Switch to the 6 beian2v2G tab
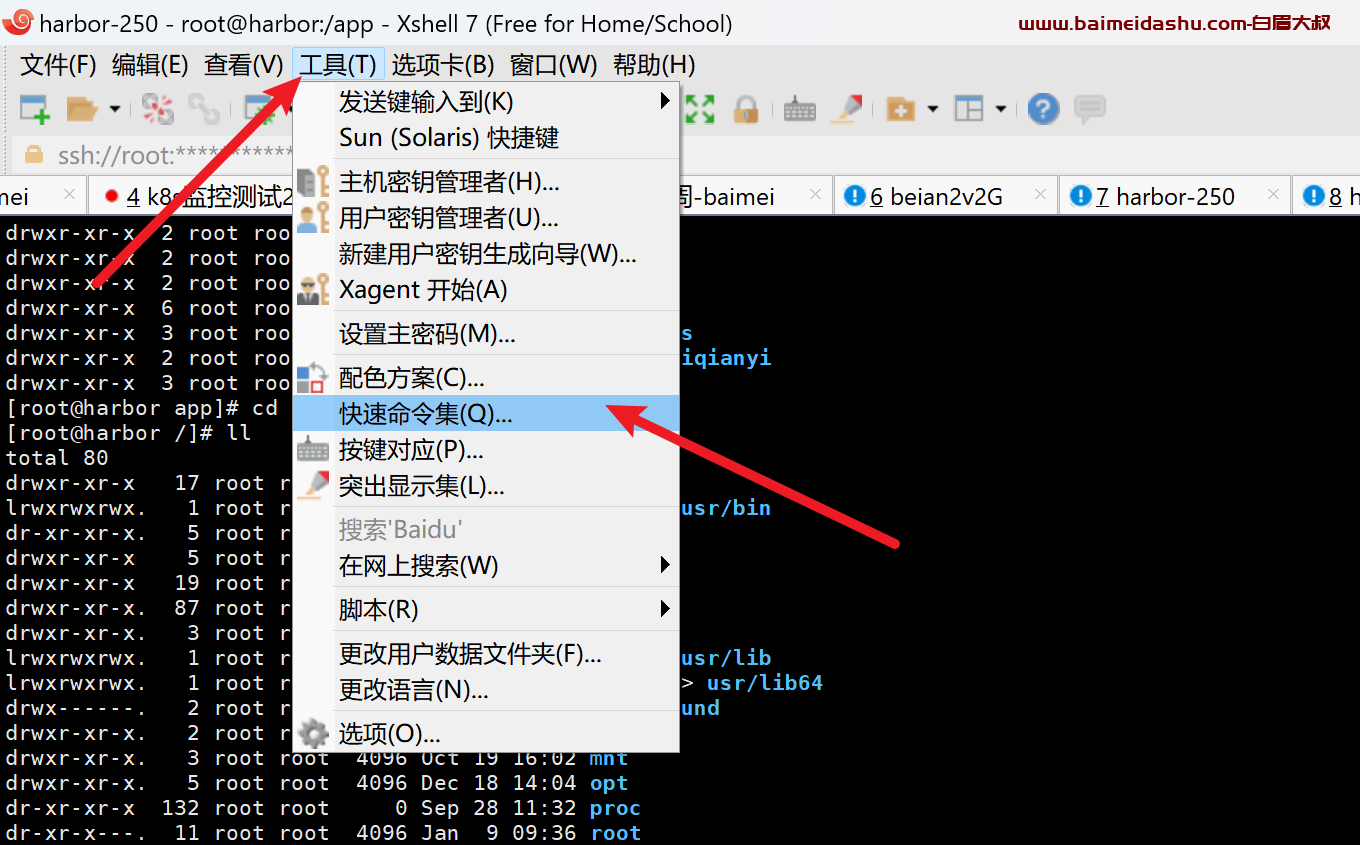This screenshot has width=1360, height=845. pyautogui.click(x=945, y=196)
